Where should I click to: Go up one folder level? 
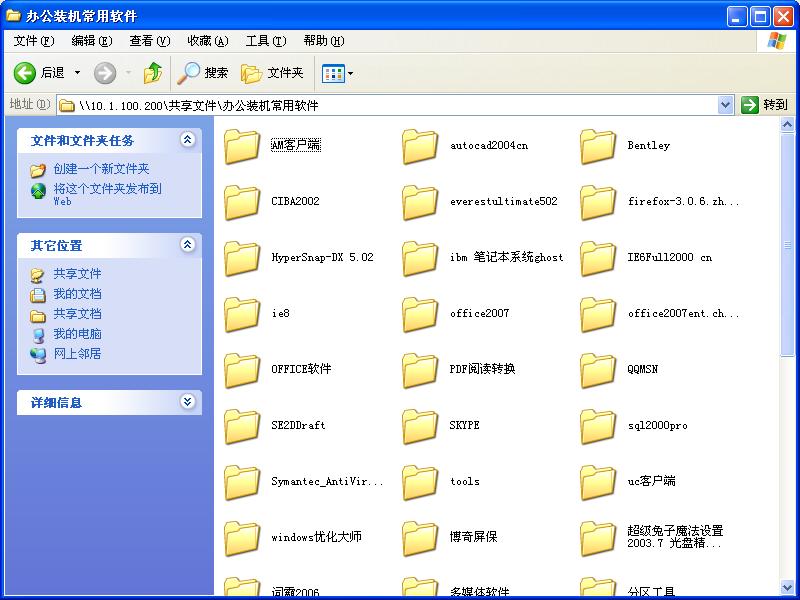(x=153, y=73)
